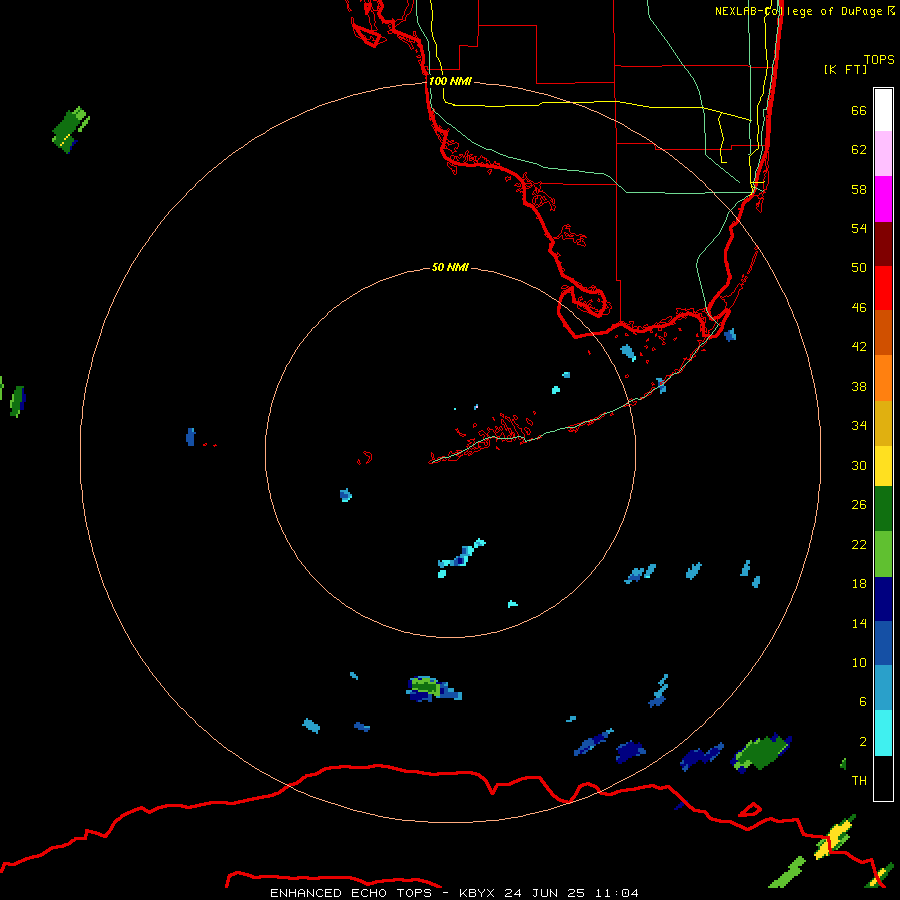The height and width of the screenshot is (900, 900).
Task: Click the green echo cell at the upper left
Action: pyautogui.click(x=71, y=129)
